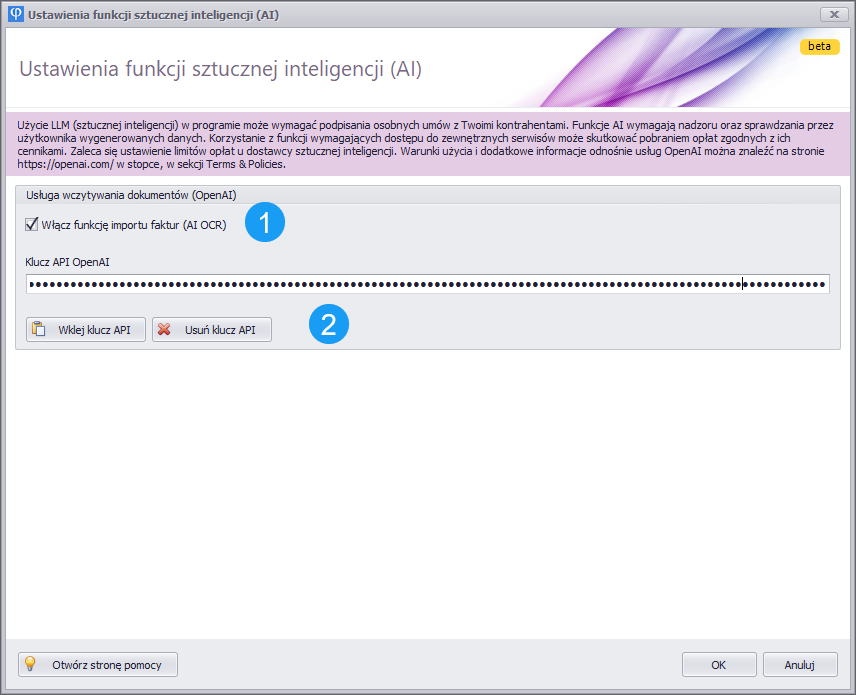Viewport: 856px width, 695px height.
Task: Click the 'Włącz funkcję importu faktur' label text
Action: (x=134, y=225)
